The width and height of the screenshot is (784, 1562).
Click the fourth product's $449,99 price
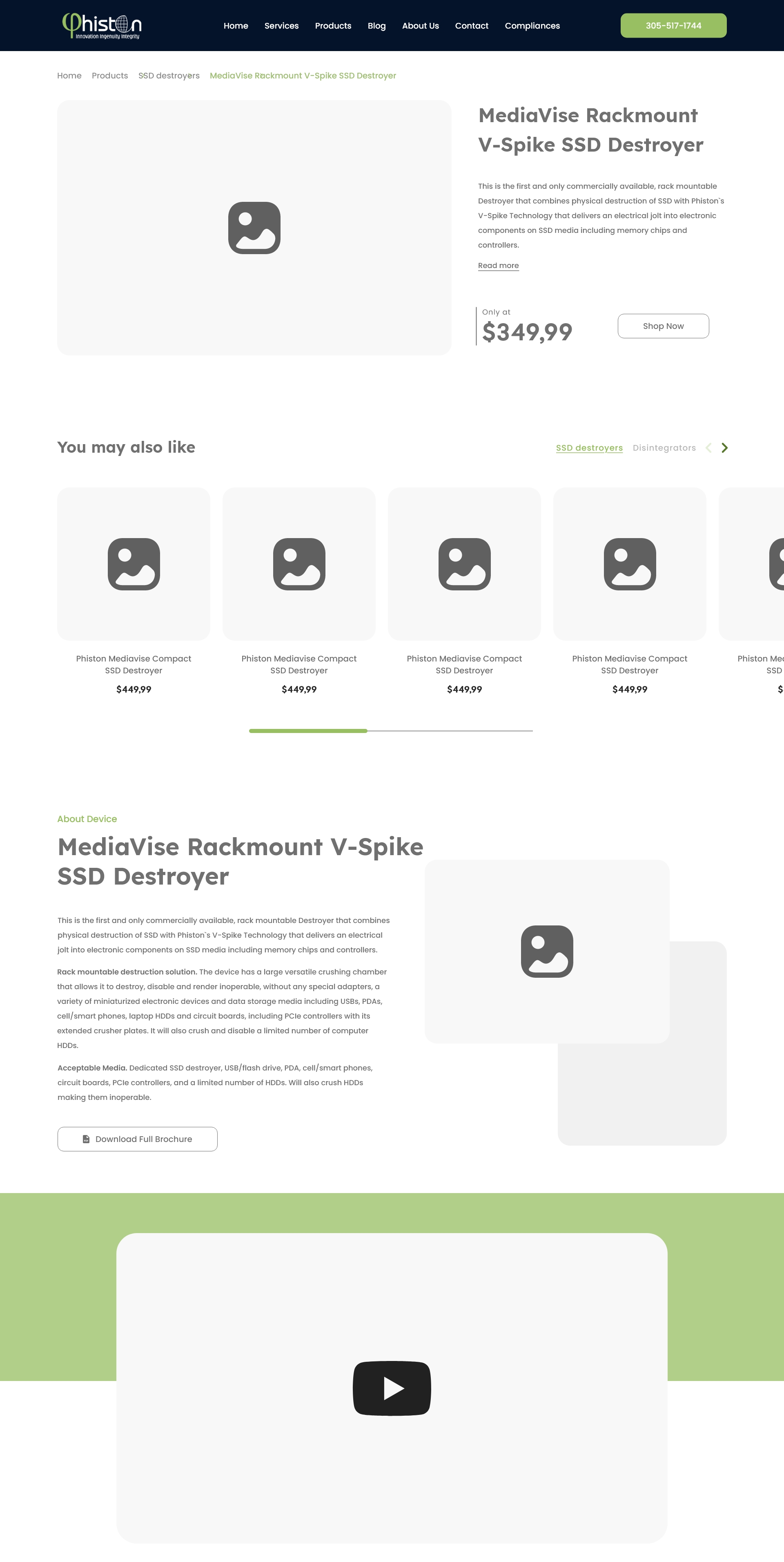pyautogui.click(x=630, y=689)
